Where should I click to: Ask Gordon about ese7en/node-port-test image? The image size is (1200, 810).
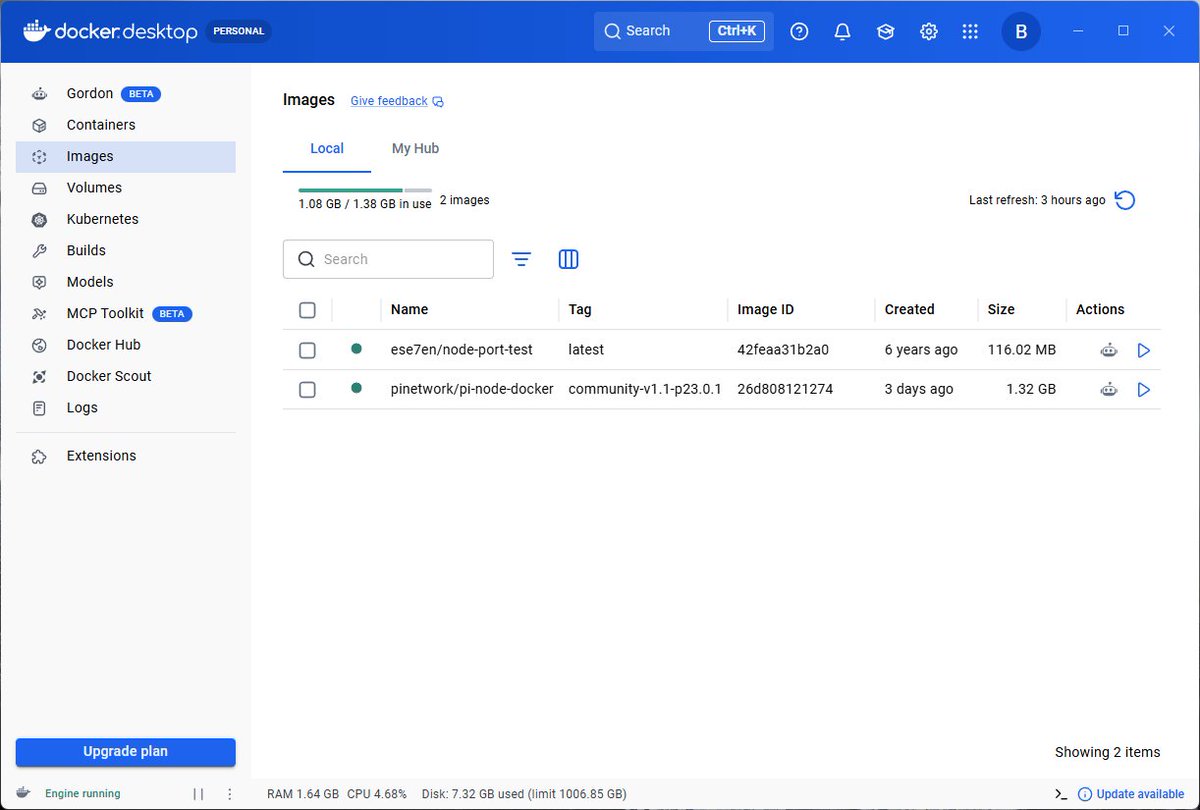(x=1108, y=351)
